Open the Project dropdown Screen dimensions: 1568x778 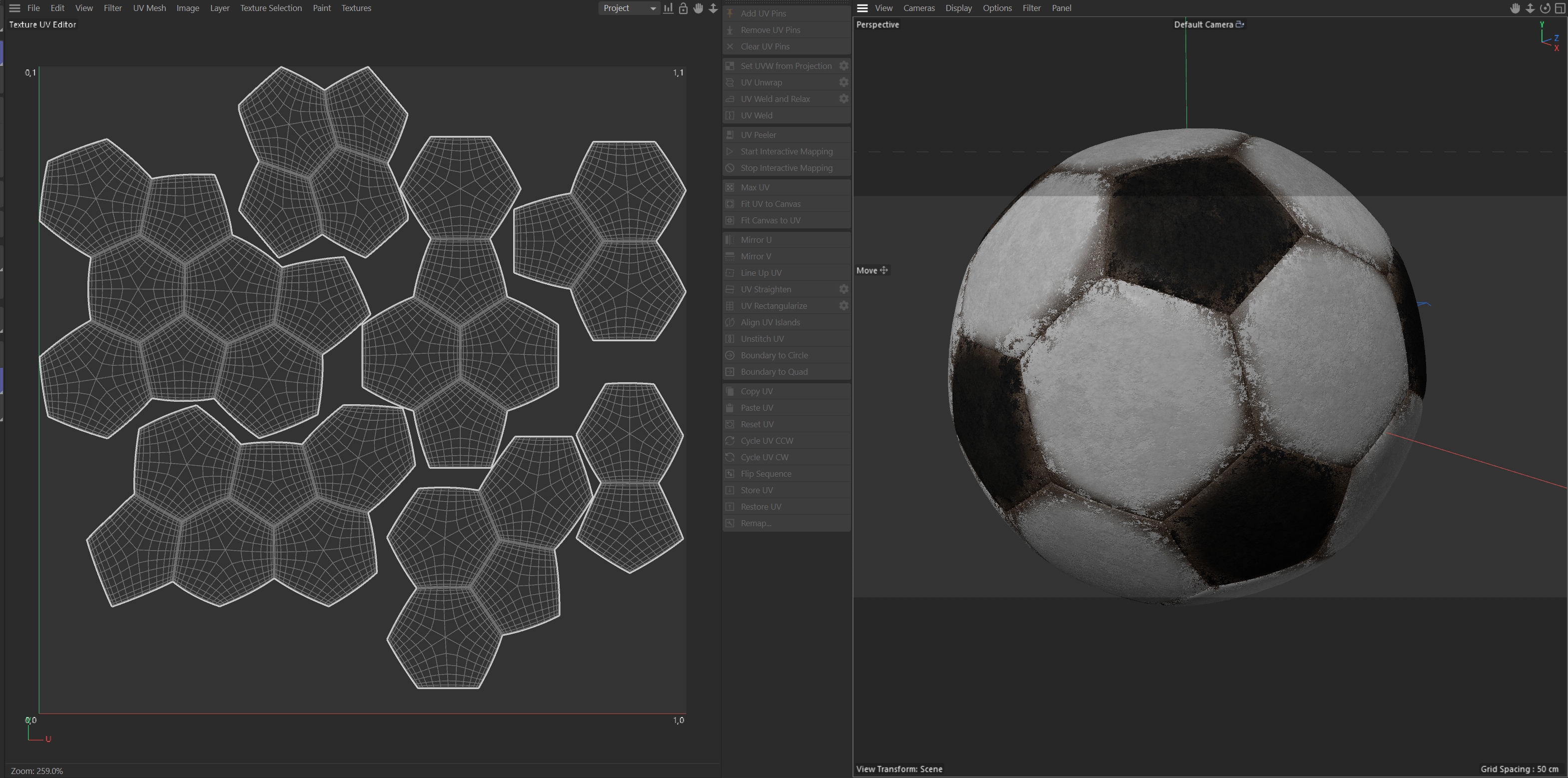629,8
